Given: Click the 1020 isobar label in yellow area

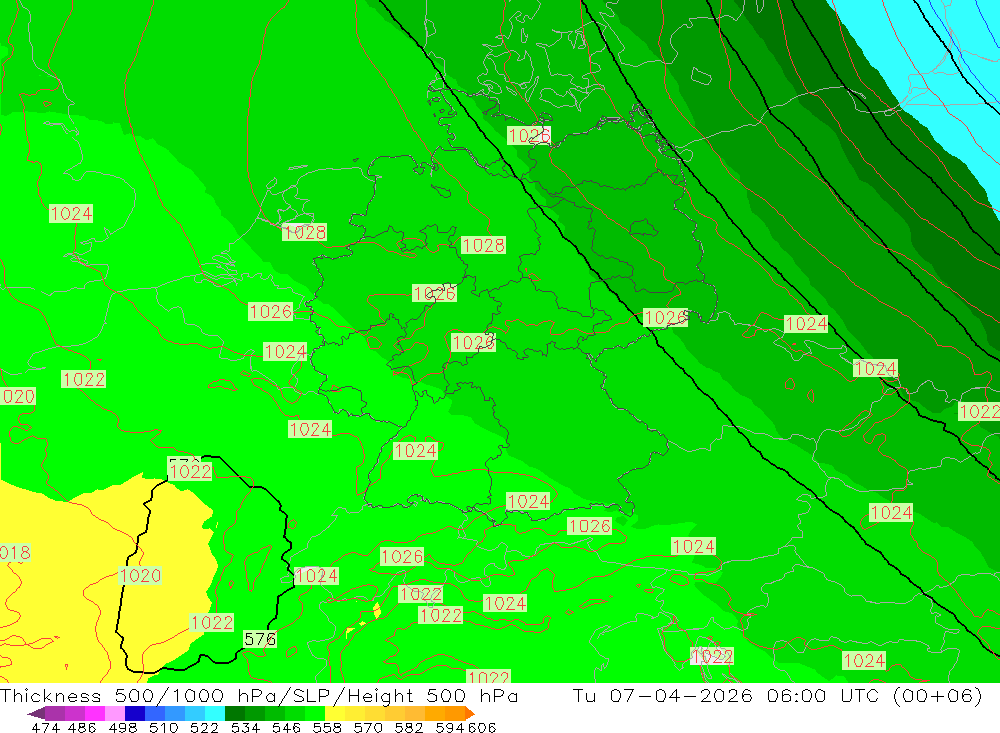Looking at the screenshot, I should 140,575.
